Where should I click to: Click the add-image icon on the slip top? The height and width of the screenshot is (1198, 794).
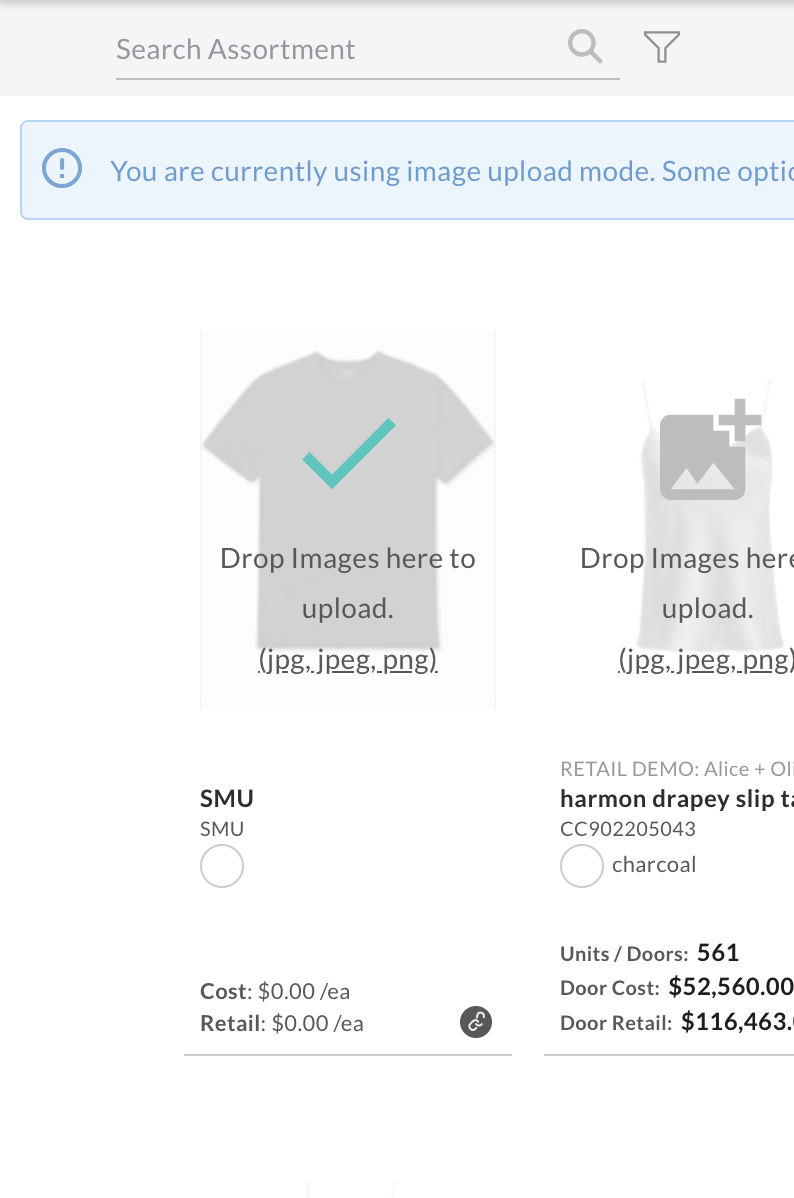(710, 449)
